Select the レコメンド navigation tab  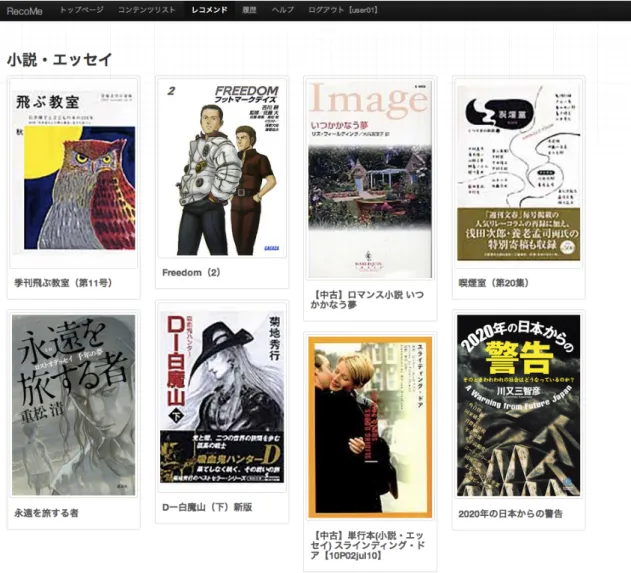click(x=209, y=10)
